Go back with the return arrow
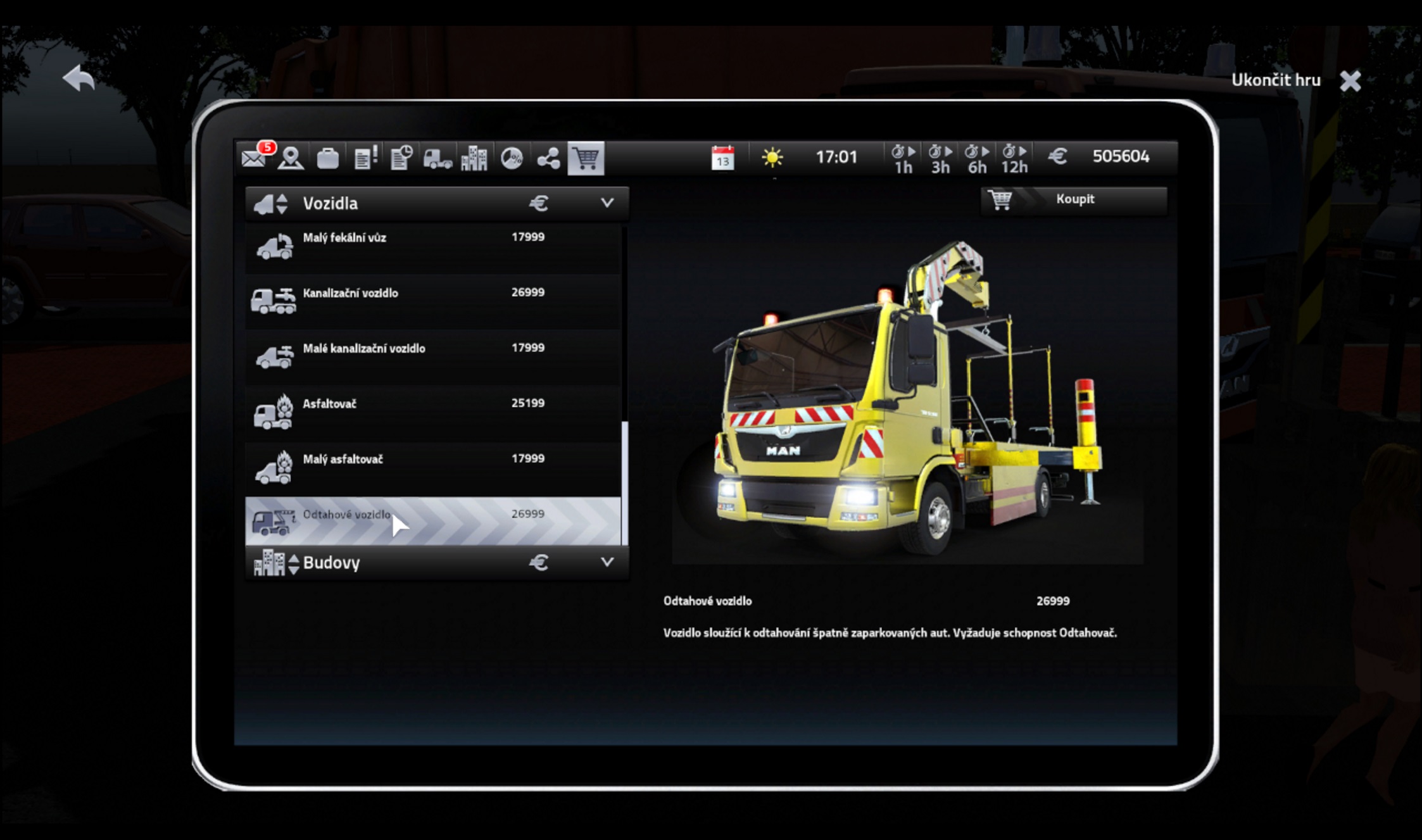The image size is (1422, 840). click(x=79, y=78)
